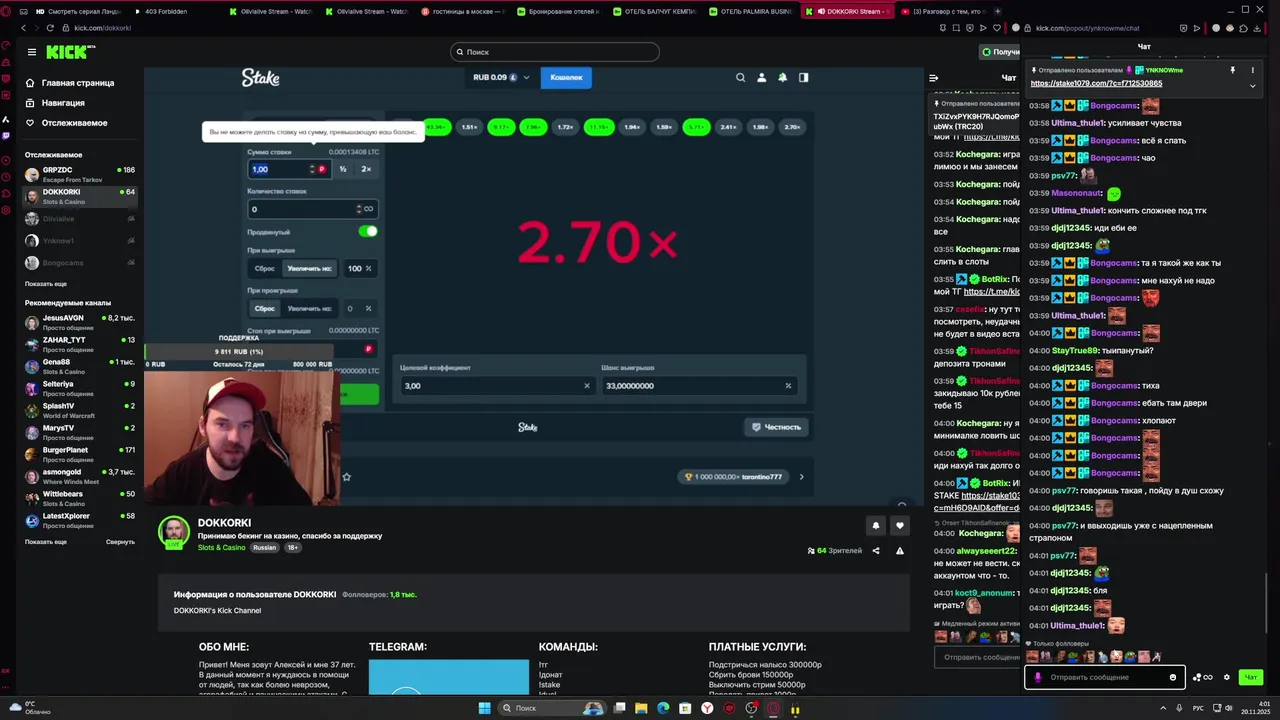The image size is (1280, 720).
Task: Show hidden system tray icons
Action: (x=1162, y=708)
